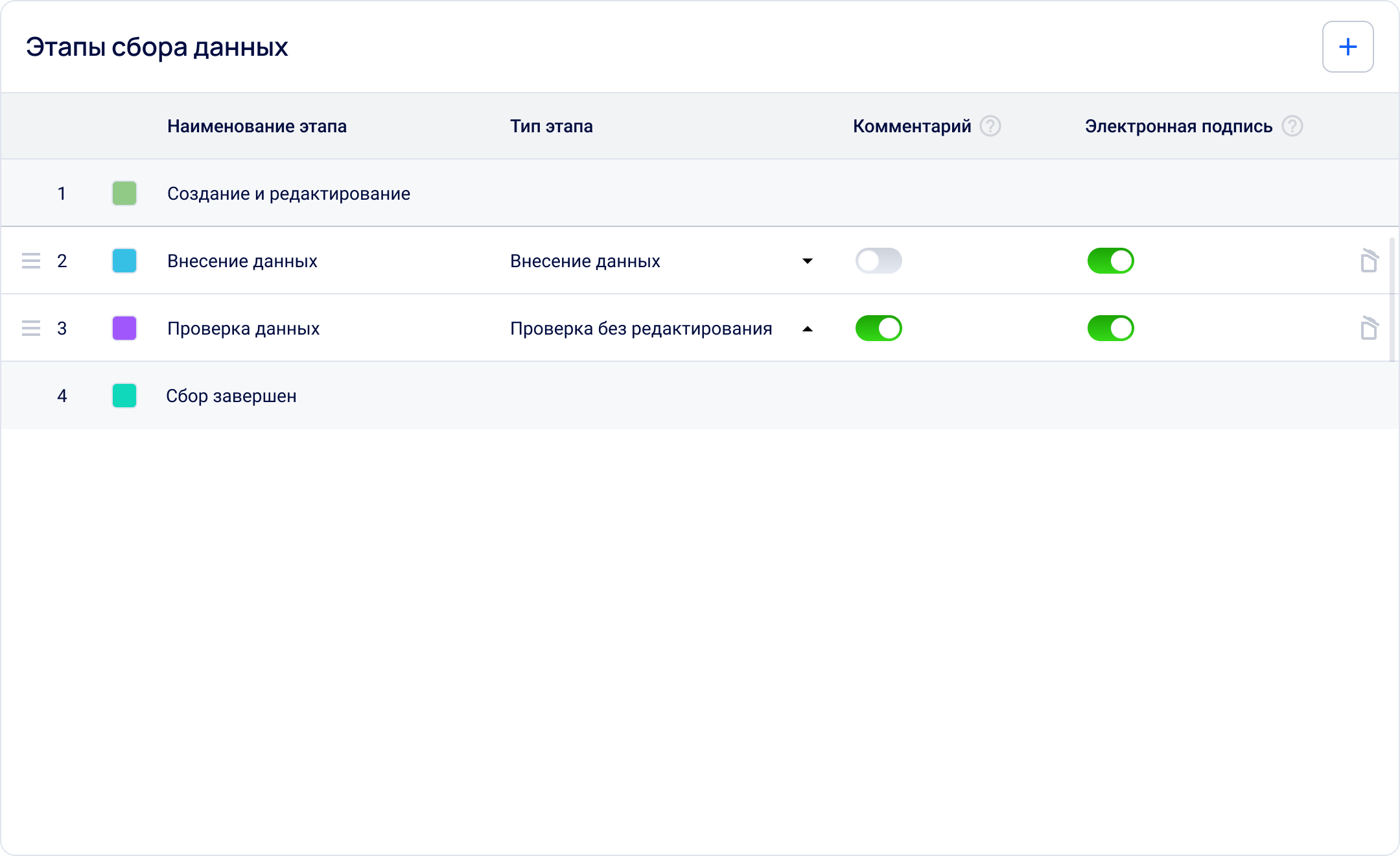
Task: Click the plus button to add a stage
Action: [x=1347, y=47]
